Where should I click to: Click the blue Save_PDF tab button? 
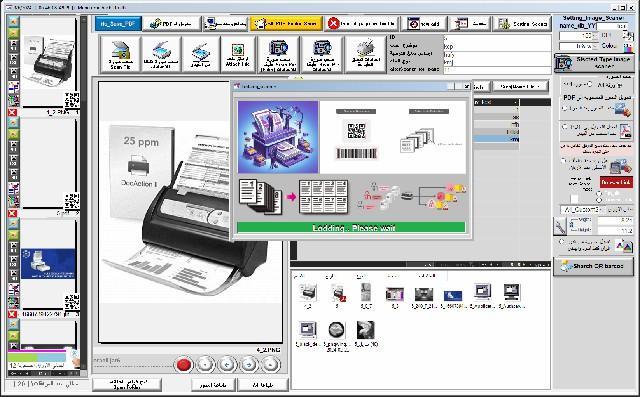click(x=118, y=24)
